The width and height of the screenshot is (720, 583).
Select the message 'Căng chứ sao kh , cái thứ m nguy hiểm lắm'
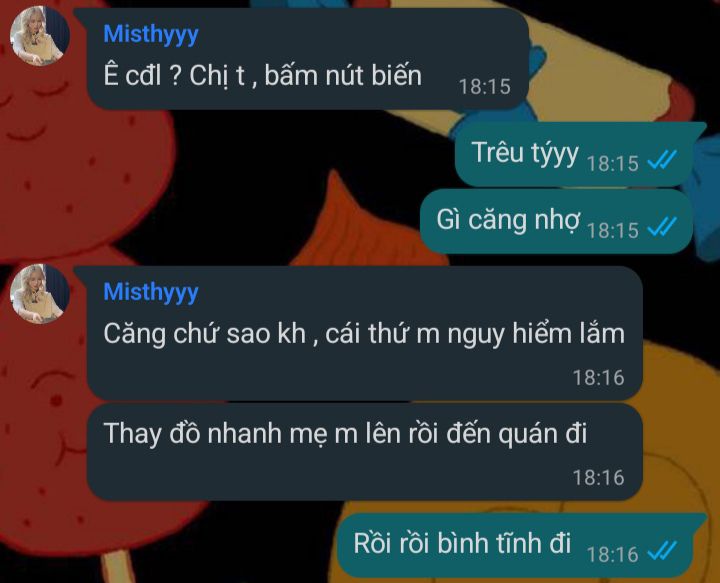pos(364,333)
